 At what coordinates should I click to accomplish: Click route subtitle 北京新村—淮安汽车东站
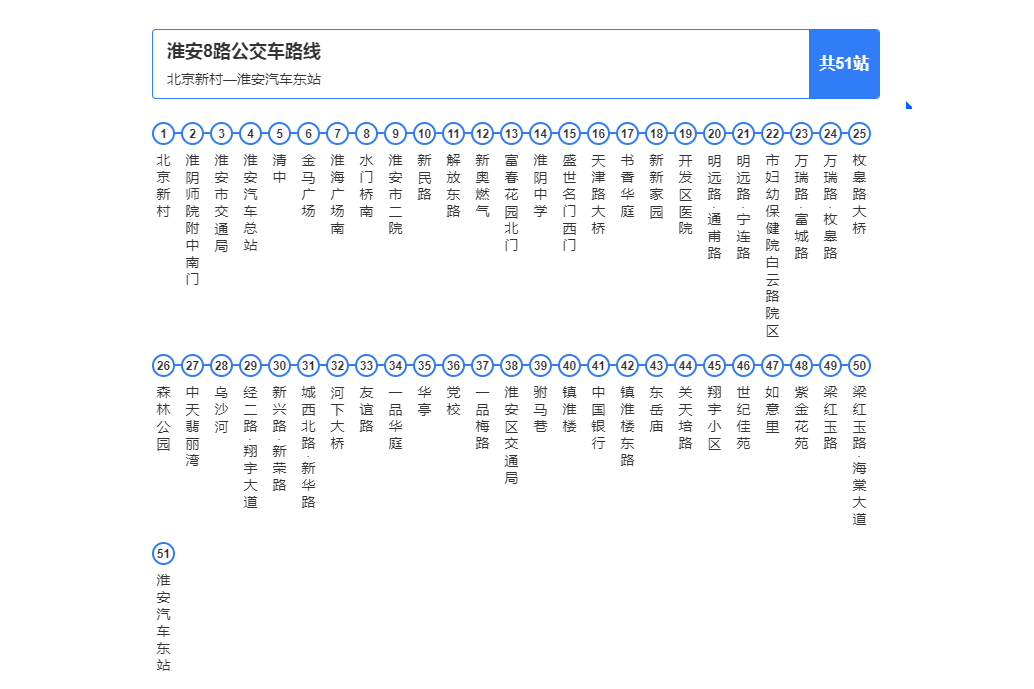pyautogui.click(x=243, y=80)
